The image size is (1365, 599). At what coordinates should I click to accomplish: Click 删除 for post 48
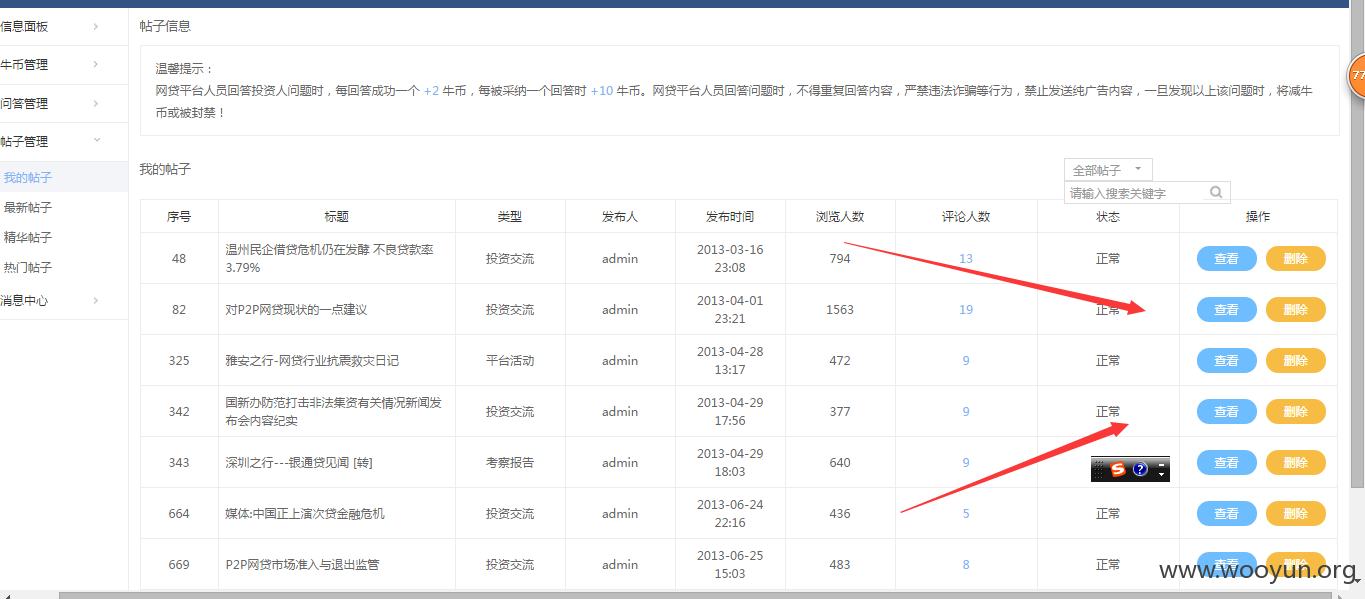(x=1295, y=259)
